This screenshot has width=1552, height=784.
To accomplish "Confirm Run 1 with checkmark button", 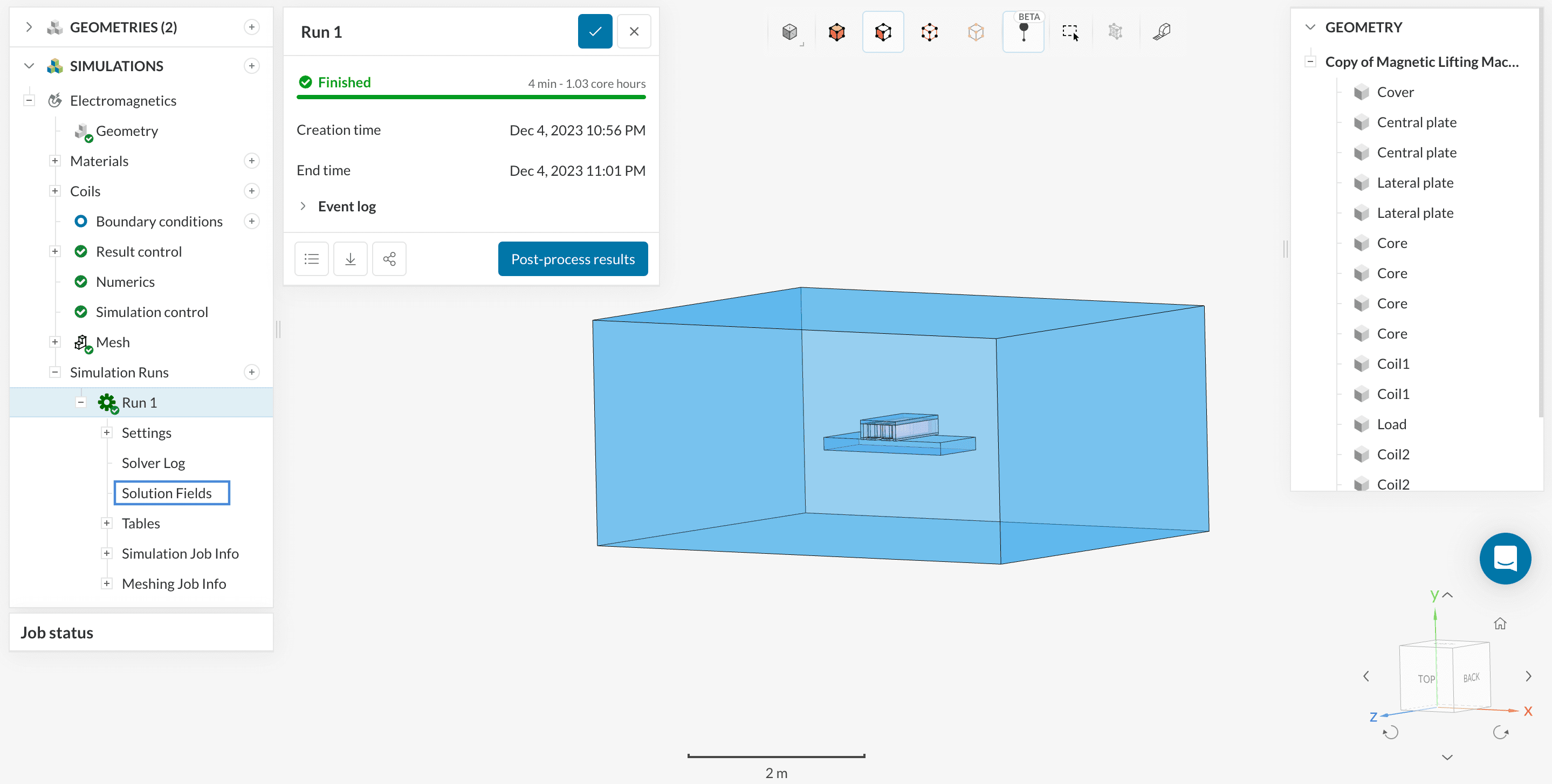I will coord(595,31).
